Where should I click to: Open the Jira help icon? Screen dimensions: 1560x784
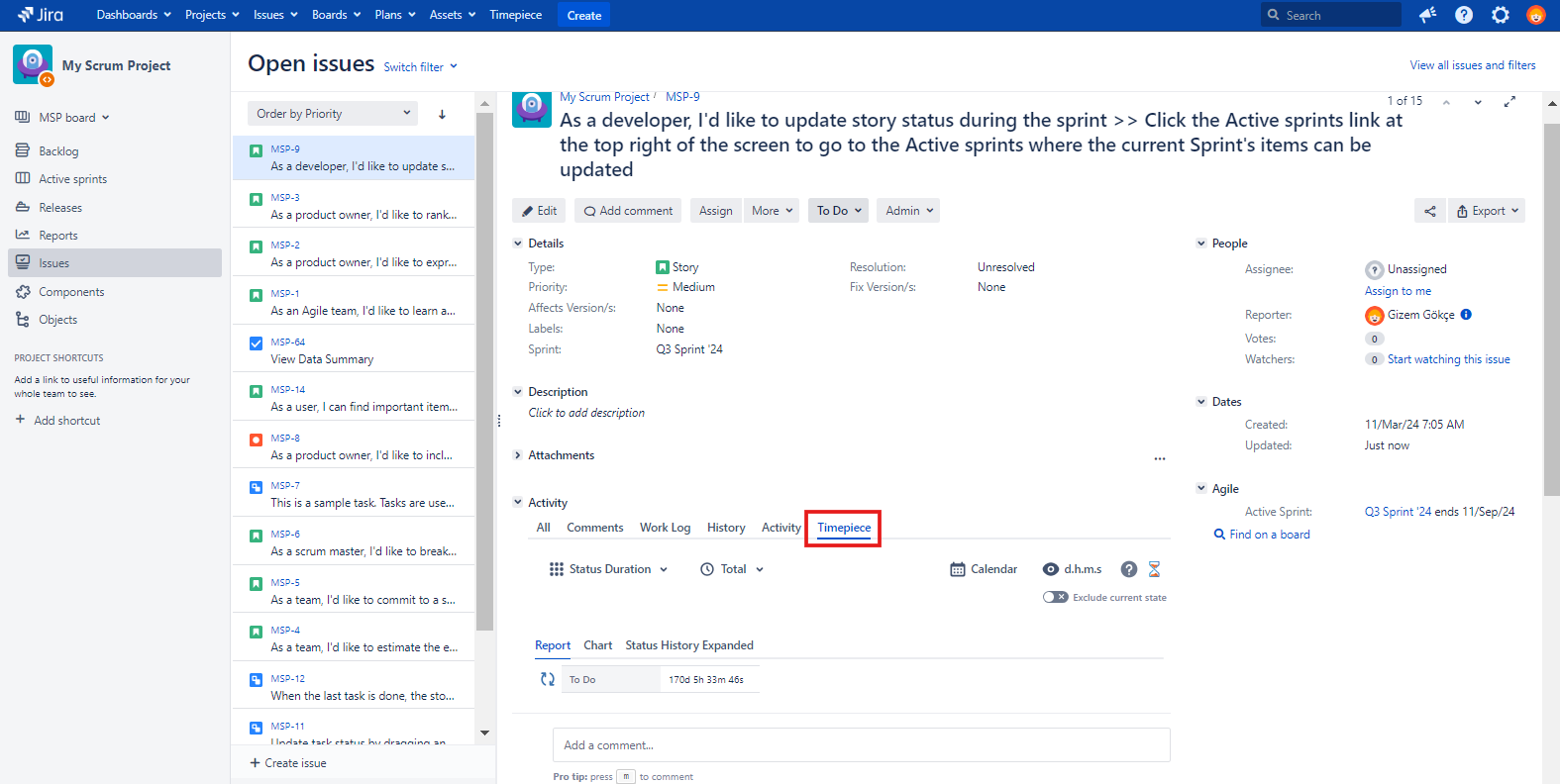click(x=1464, y=15)
